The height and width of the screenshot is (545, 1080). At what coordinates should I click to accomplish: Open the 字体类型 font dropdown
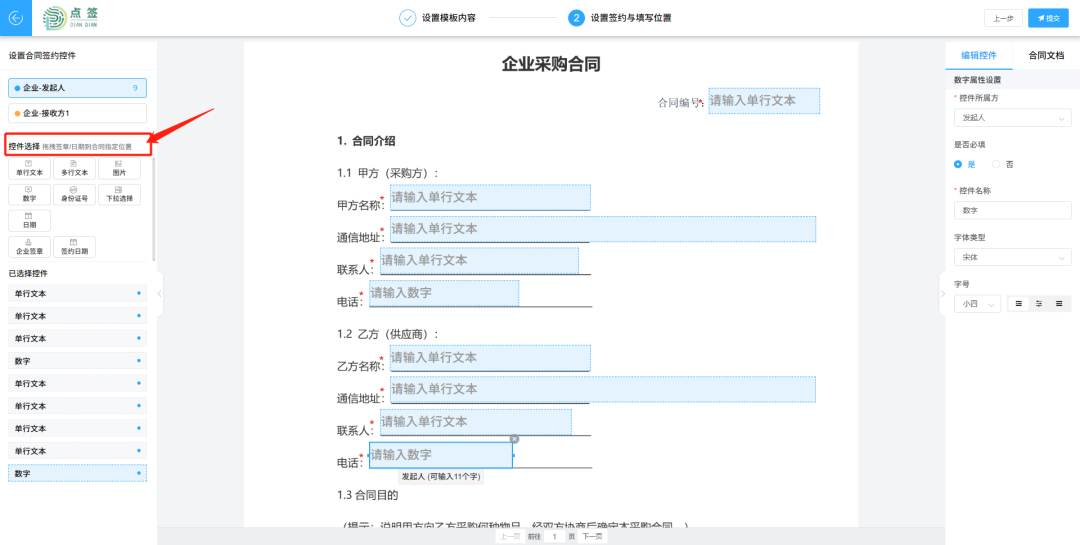click(1011, 257)
